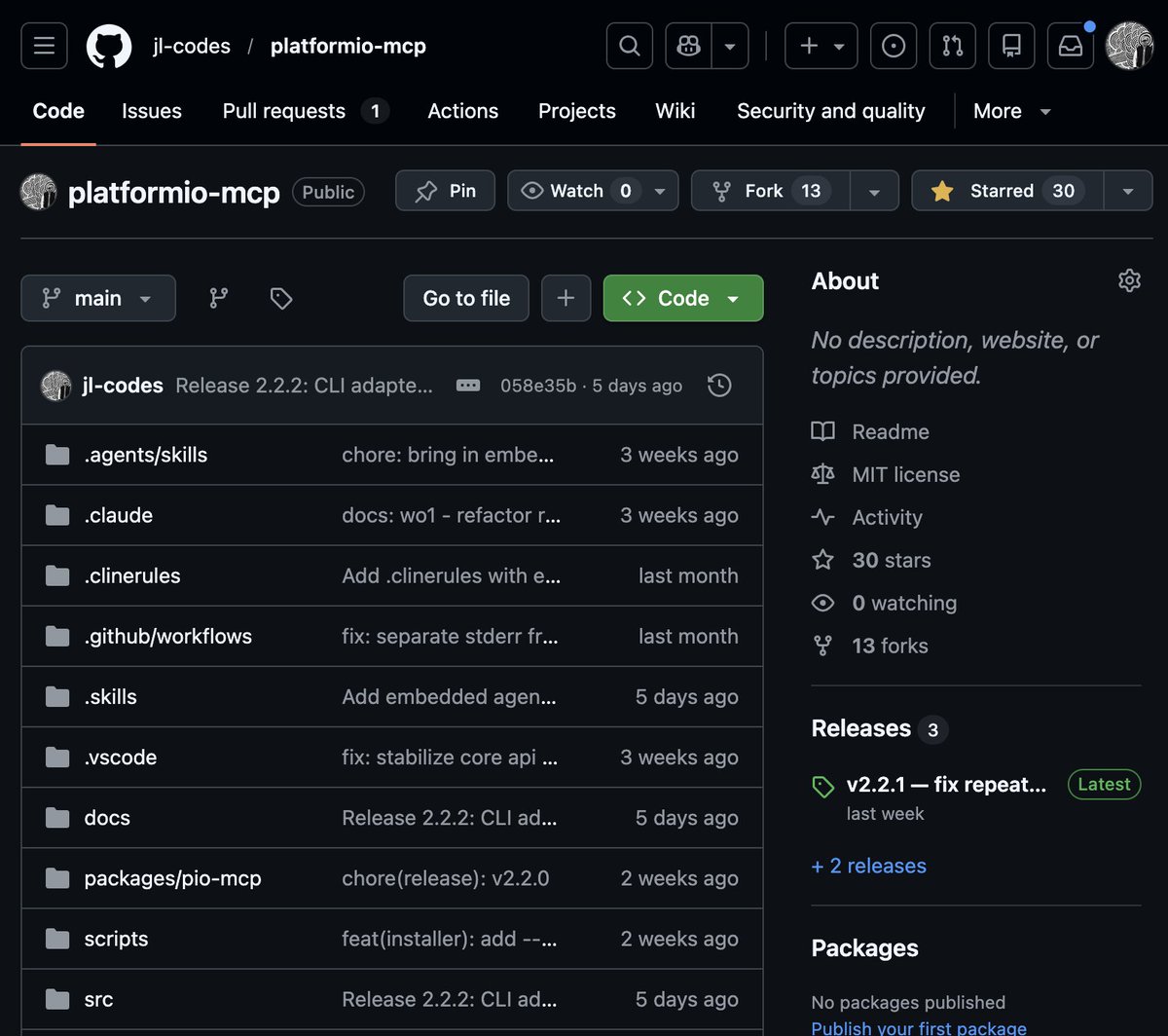Open the hamburger navigation menu
The height and width of the screenshot is (1036, 1168).
pyautogui.click(x=44, y=46)
